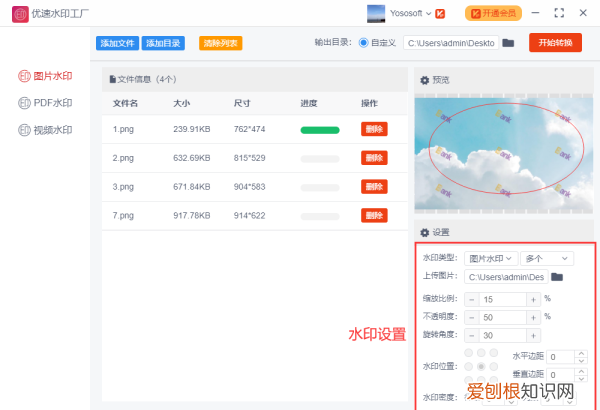This screenshot has width=600, height=410.
Task: Click the 添加目录 button
Action: pos(163,43)
